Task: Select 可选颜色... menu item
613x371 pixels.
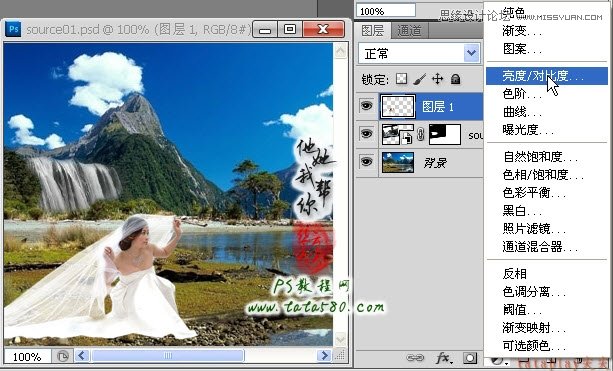Action: (x=546, y=346)
